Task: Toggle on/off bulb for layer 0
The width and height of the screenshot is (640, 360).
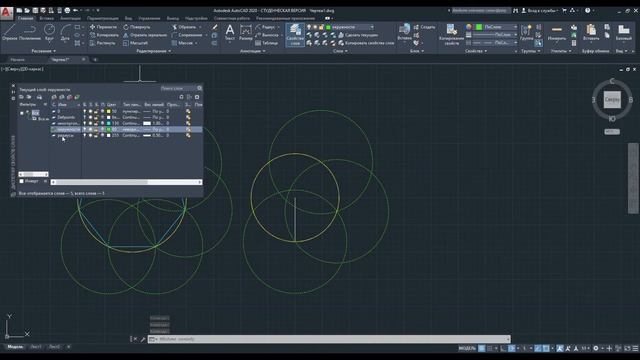Action: pyautogui.click(x=85, y=111)
